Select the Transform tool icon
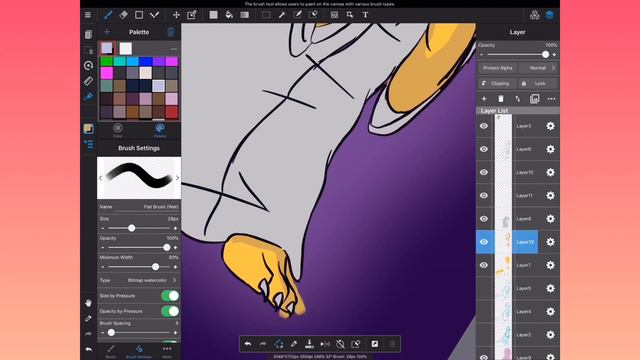Screen dimensions: 640x360 191,15
